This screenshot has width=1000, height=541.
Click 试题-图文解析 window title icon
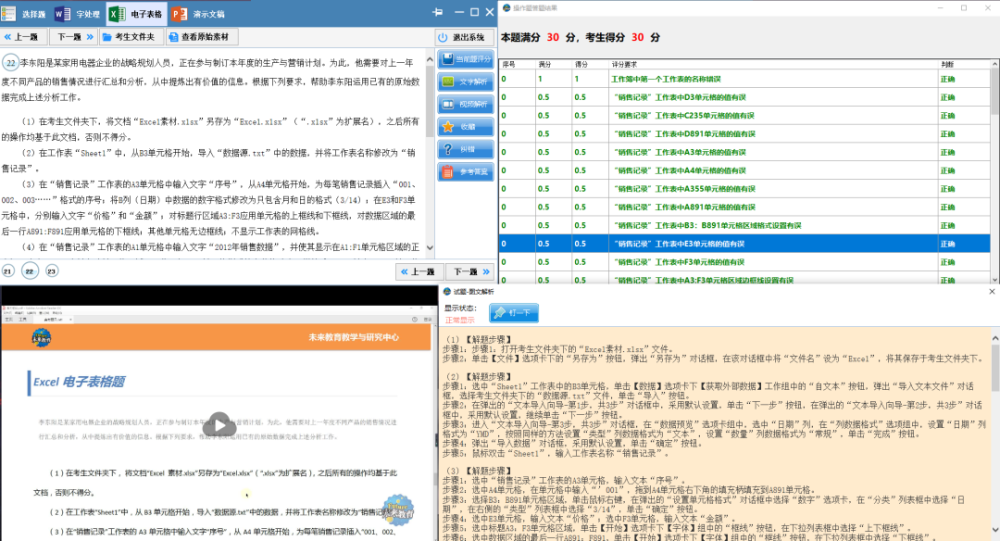447,292
